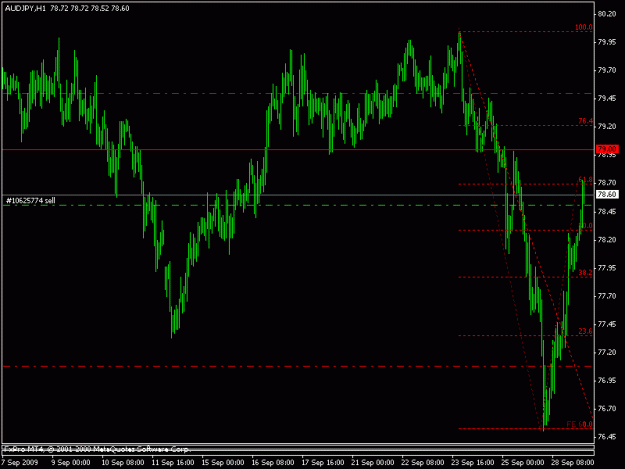Select the Fibonacci 50.0 level label
Screen dimensions: 625x469
coord(585,226)
